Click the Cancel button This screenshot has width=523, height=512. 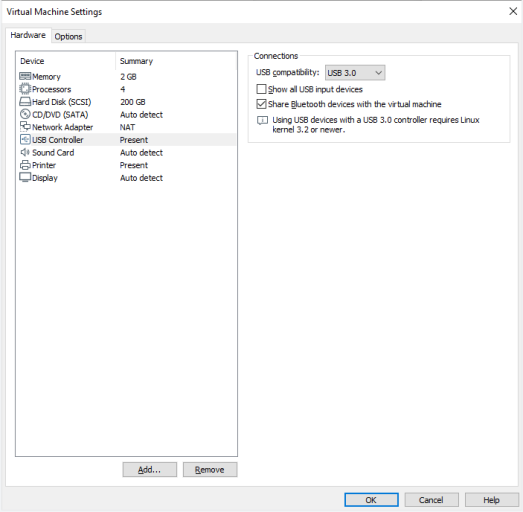pyautogui.click(x=431, y=500)
